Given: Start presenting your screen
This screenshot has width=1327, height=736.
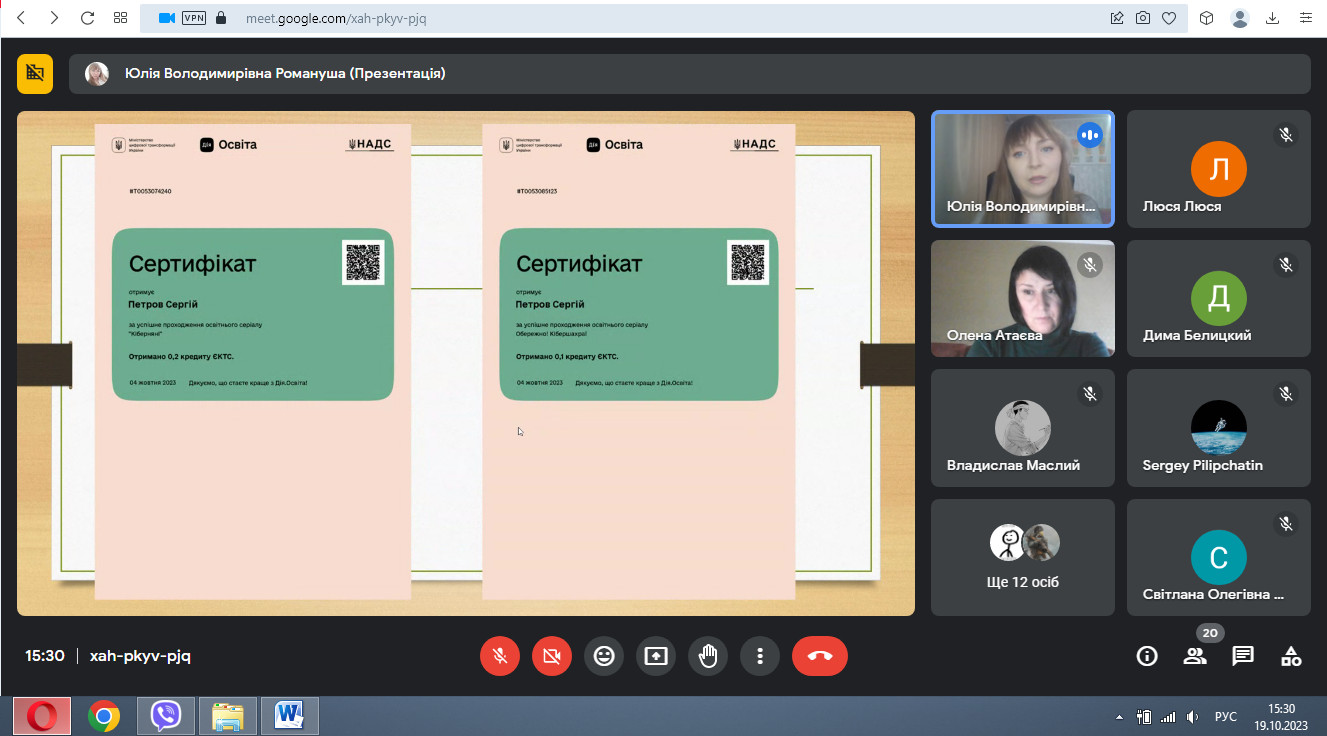Looking at the screenshot, I should click(656, 656).
